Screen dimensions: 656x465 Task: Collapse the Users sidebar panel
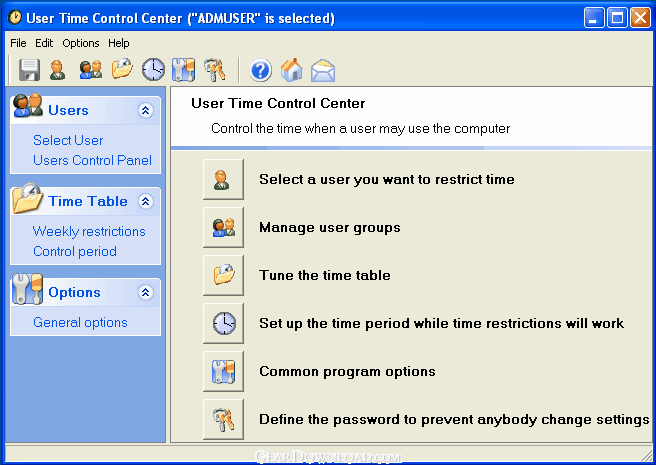[x=146, y=110]
